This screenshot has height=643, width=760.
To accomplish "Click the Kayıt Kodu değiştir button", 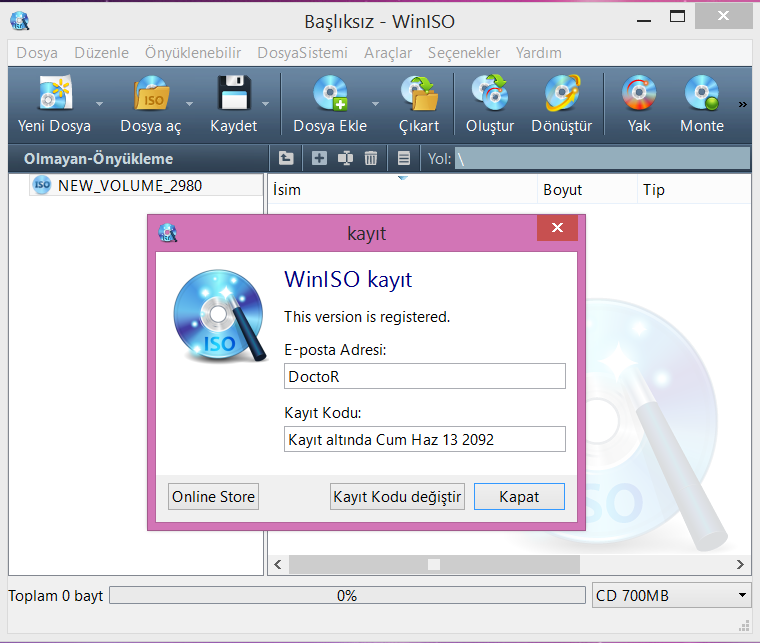I will pos(397,497).
